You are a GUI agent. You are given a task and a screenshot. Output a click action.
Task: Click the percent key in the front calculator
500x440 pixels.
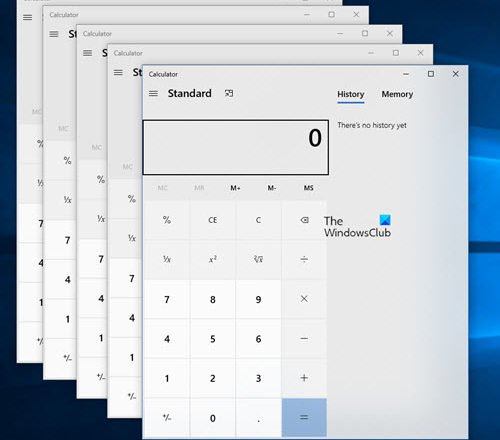(167, 220)
